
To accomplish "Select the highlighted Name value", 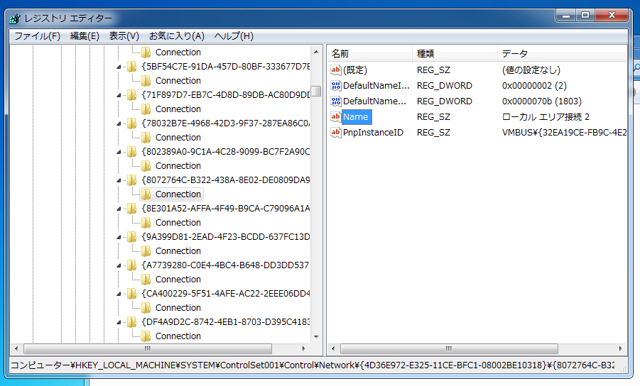I will (356, 117).
